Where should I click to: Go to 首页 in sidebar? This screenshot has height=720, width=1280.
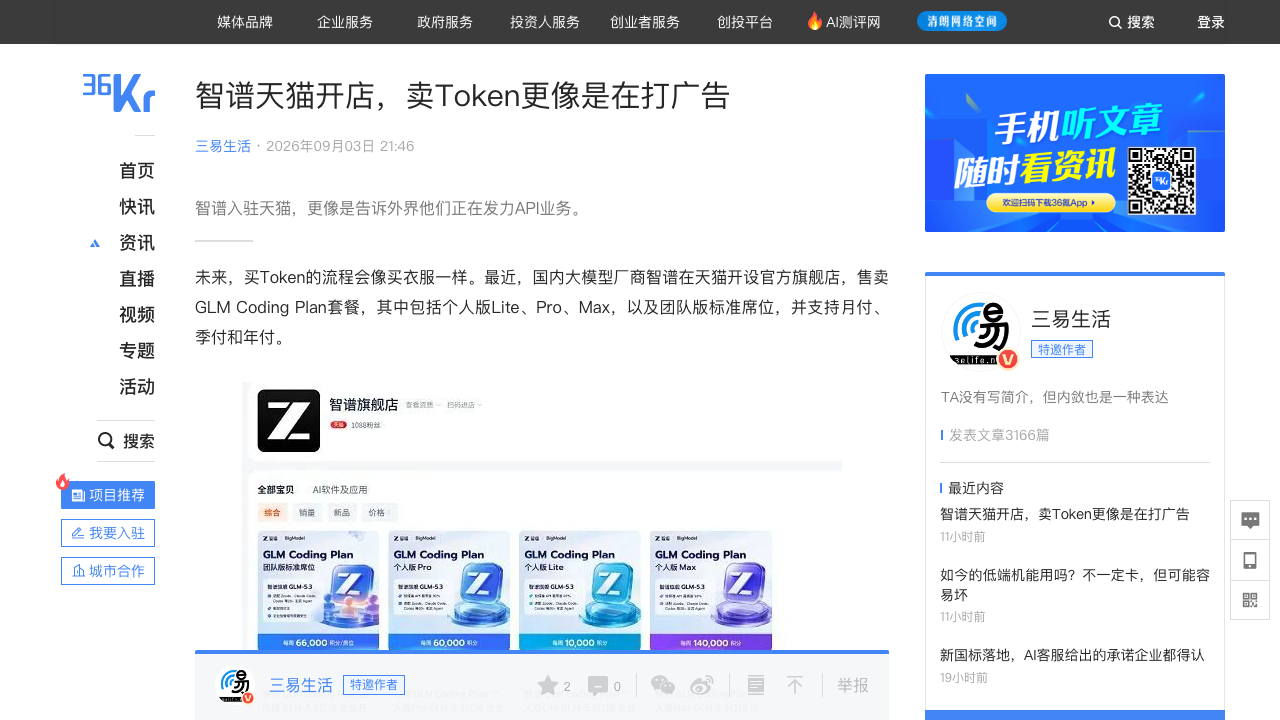tap(137, 171)
